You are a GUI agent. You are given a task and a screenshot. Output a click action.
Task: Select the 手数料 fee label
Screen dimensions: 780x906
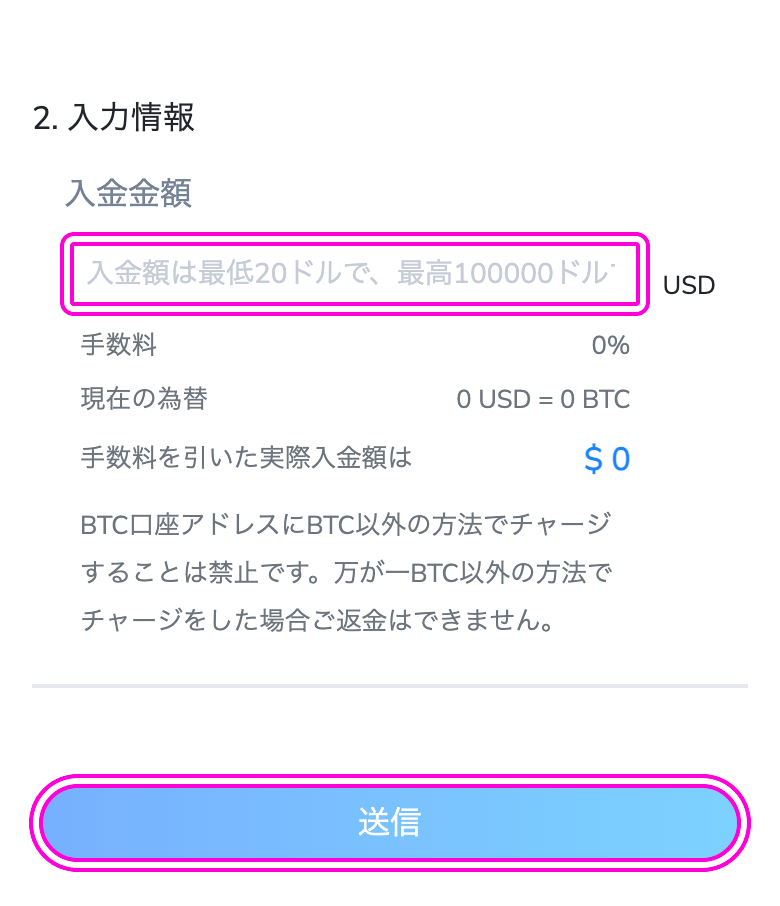118,345
